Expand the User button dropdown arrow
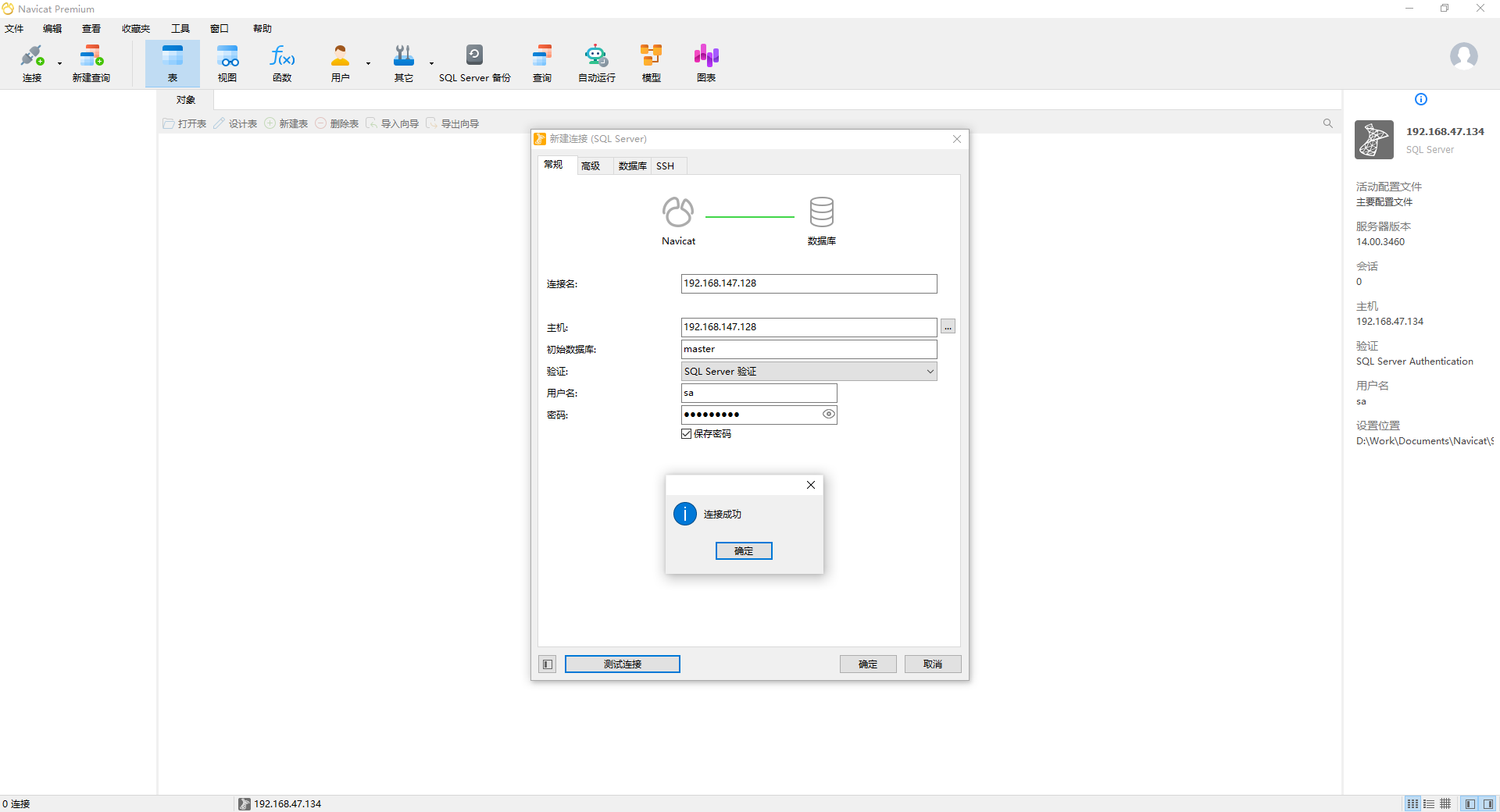Image resolution: width=1500 pixels, height=812 pixels. click(368, 64)
